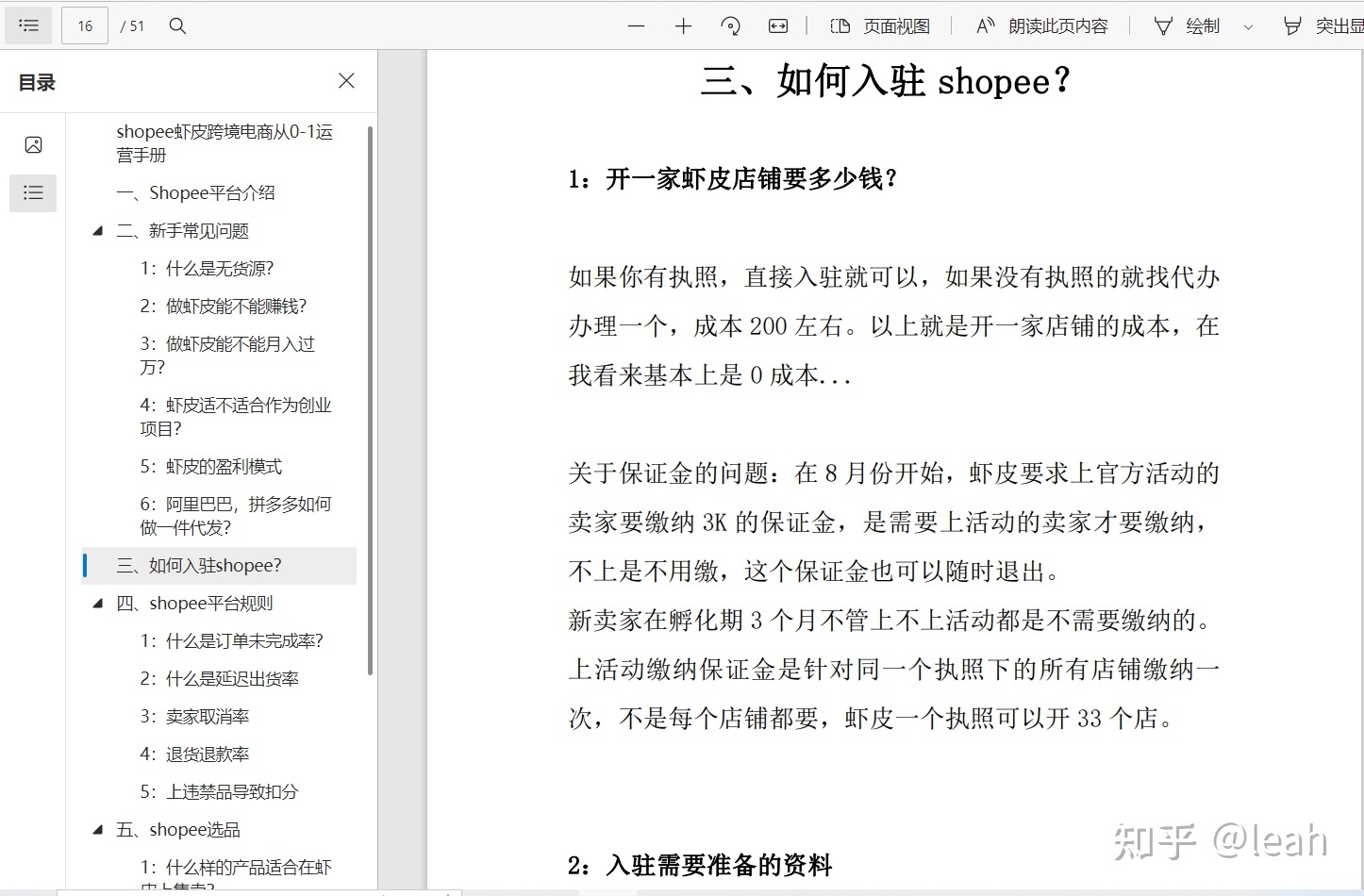Open the 页面视图 page view option
Screen dimensions: 1364x896
pyautogui.click(x=880, y=26)
